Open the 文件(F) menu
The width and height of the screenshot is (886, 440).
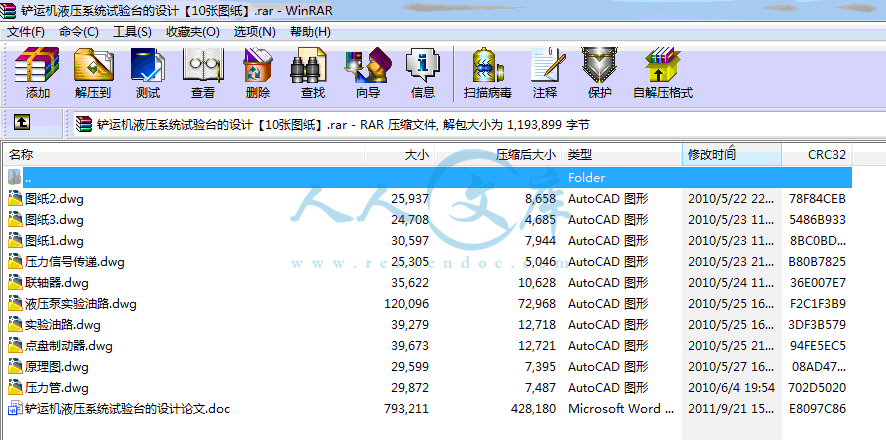pyautogui.click(x=25, y=32)
